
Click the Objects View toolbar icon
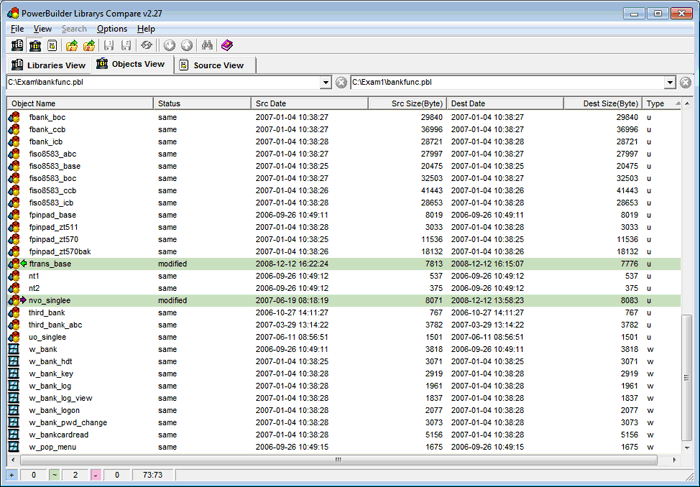click(35, 46)
